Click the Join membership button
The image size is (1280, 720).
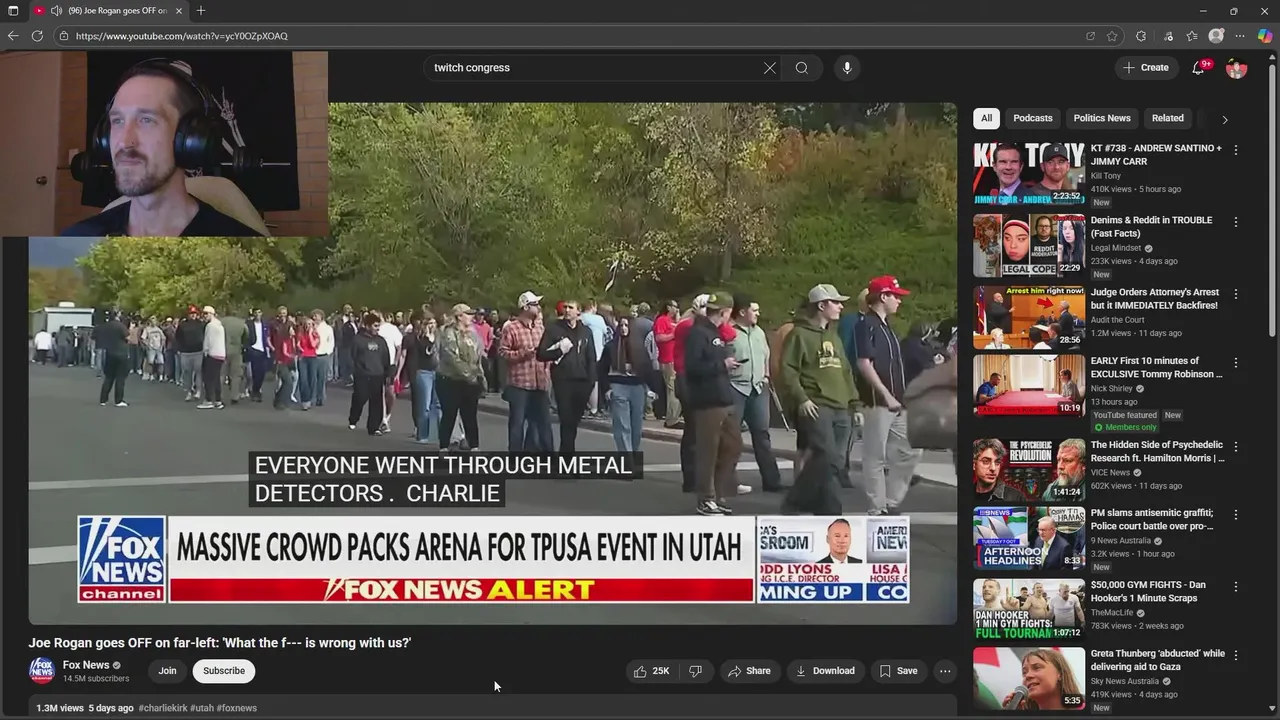click(x=167, y=671)
